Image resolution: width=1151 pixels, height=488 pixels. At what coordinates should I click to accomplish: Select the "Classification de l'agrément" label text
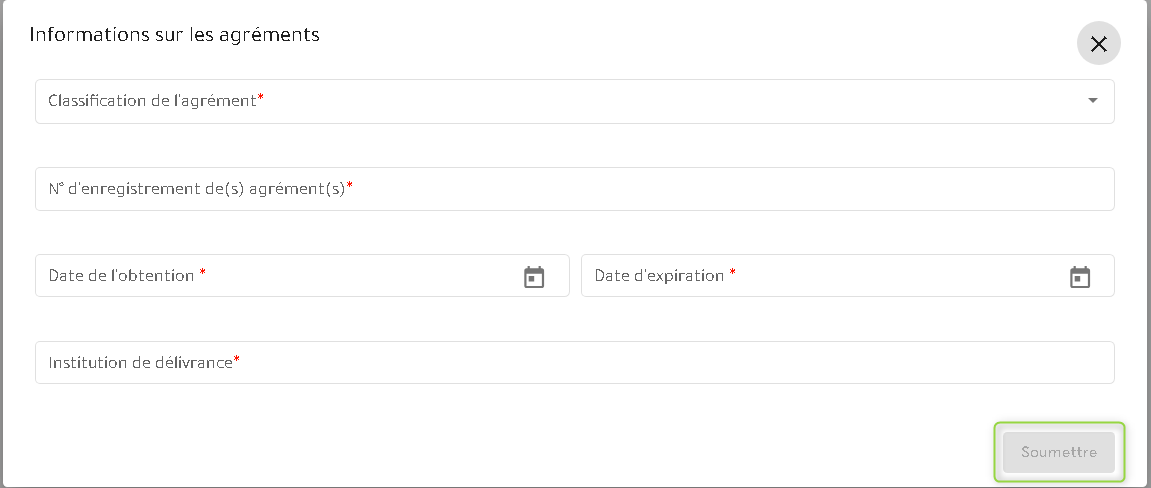tap(152, 101)
